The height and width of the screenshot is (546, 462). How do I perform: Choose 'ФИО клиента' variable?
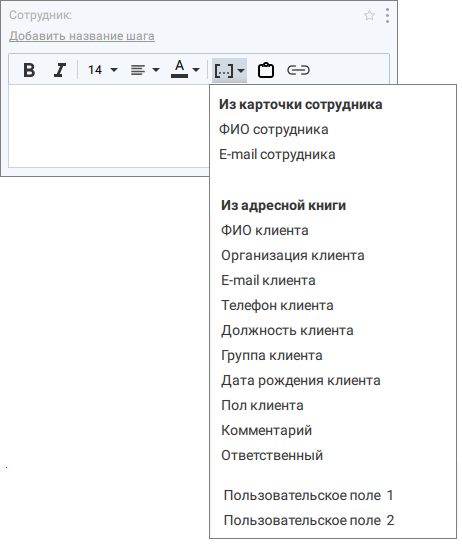click(265, 231)
